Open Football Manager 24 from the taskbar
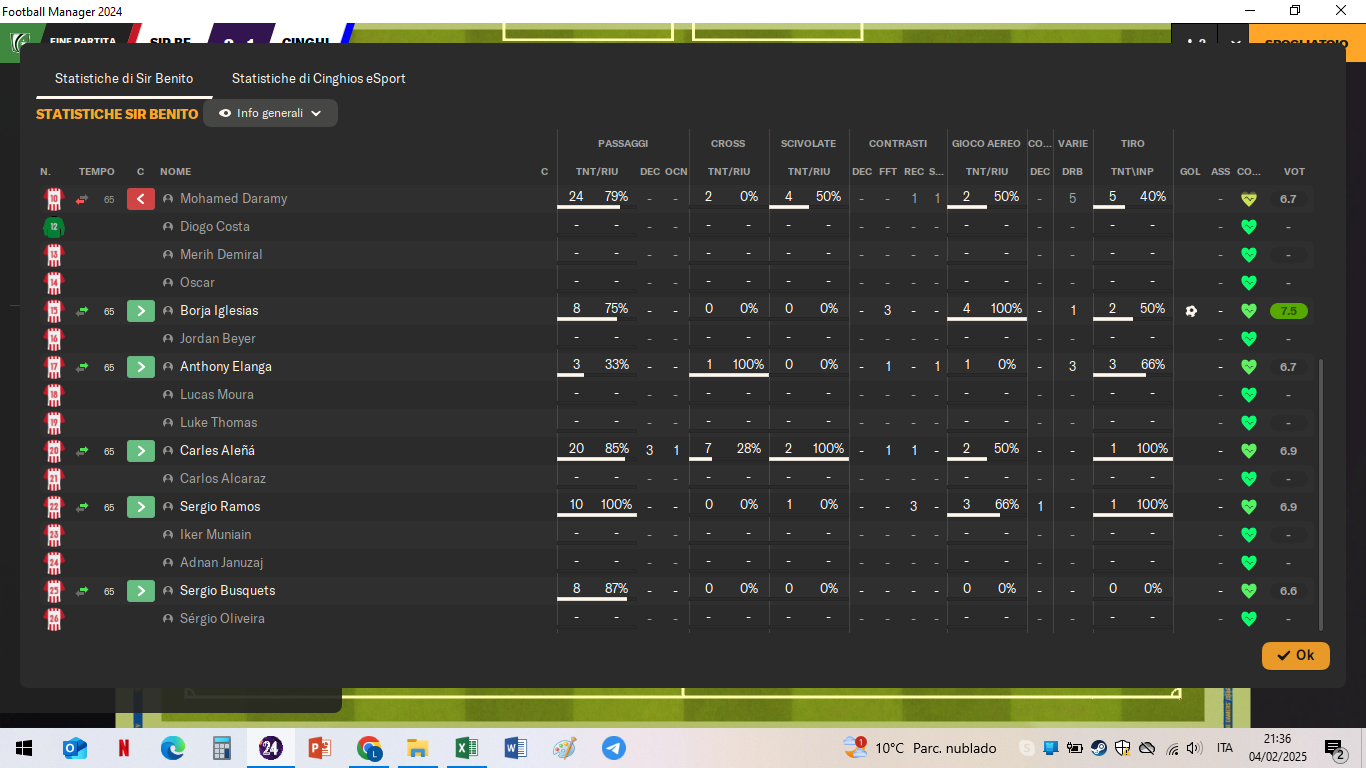 270,748
